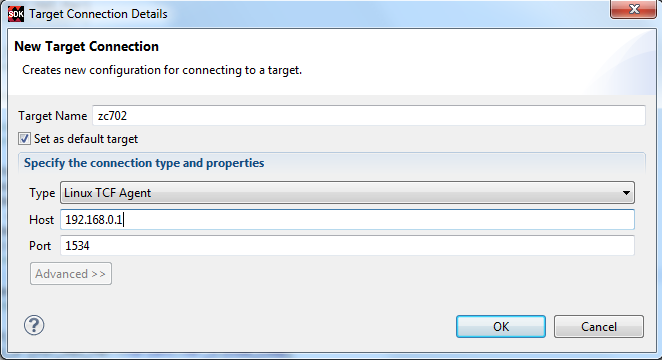Open the Type combo box showing Linux TCF Agent
This screenshot has width=662, height=360.
(347, 193)
